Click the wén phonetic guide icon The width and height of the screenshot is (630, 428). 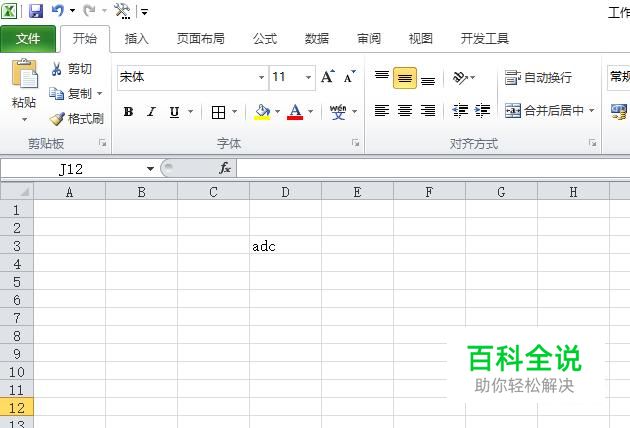pos(338,112)
